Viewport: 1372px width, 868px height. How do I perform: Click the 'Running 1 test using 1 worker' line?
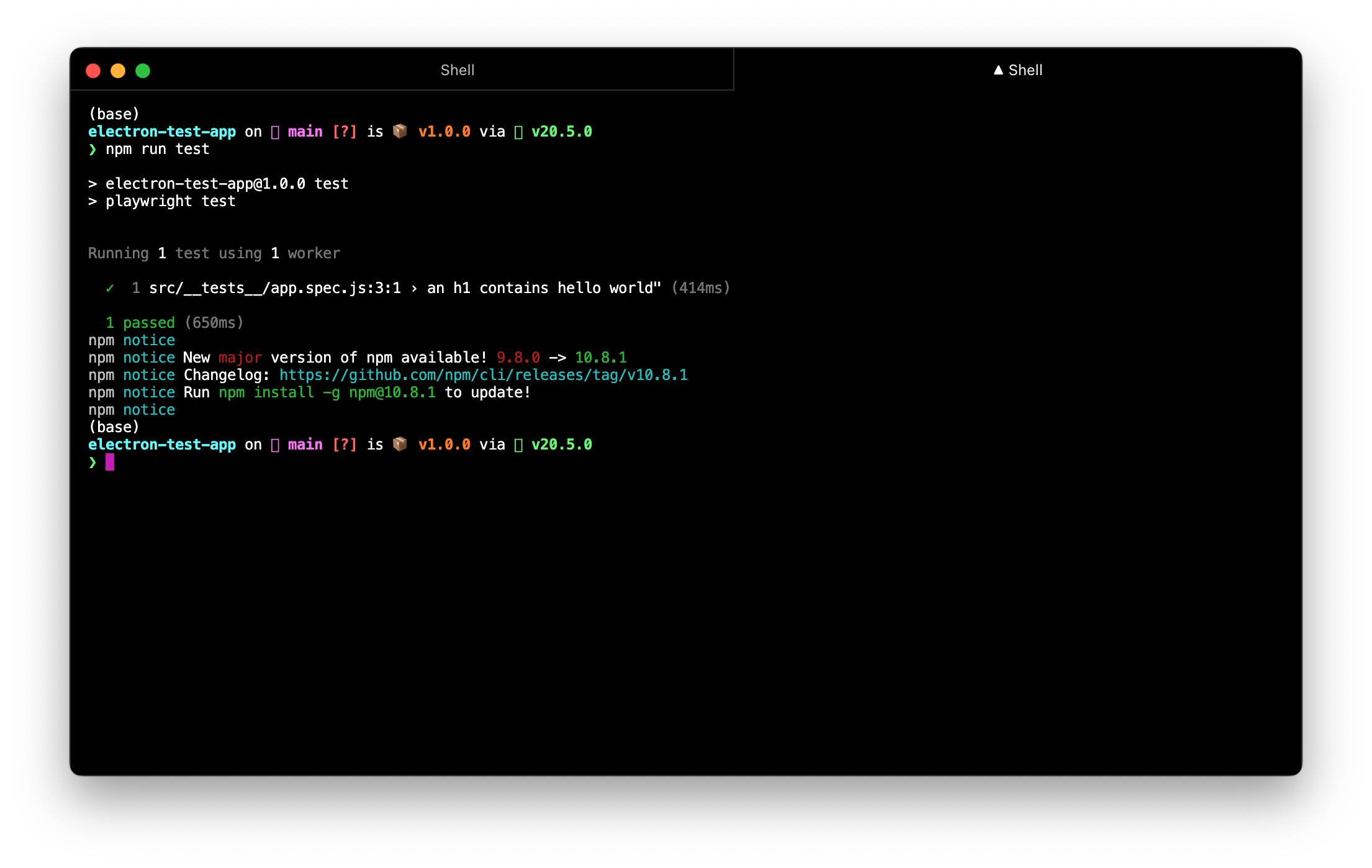pyautogui.click(x=214, y=253)
